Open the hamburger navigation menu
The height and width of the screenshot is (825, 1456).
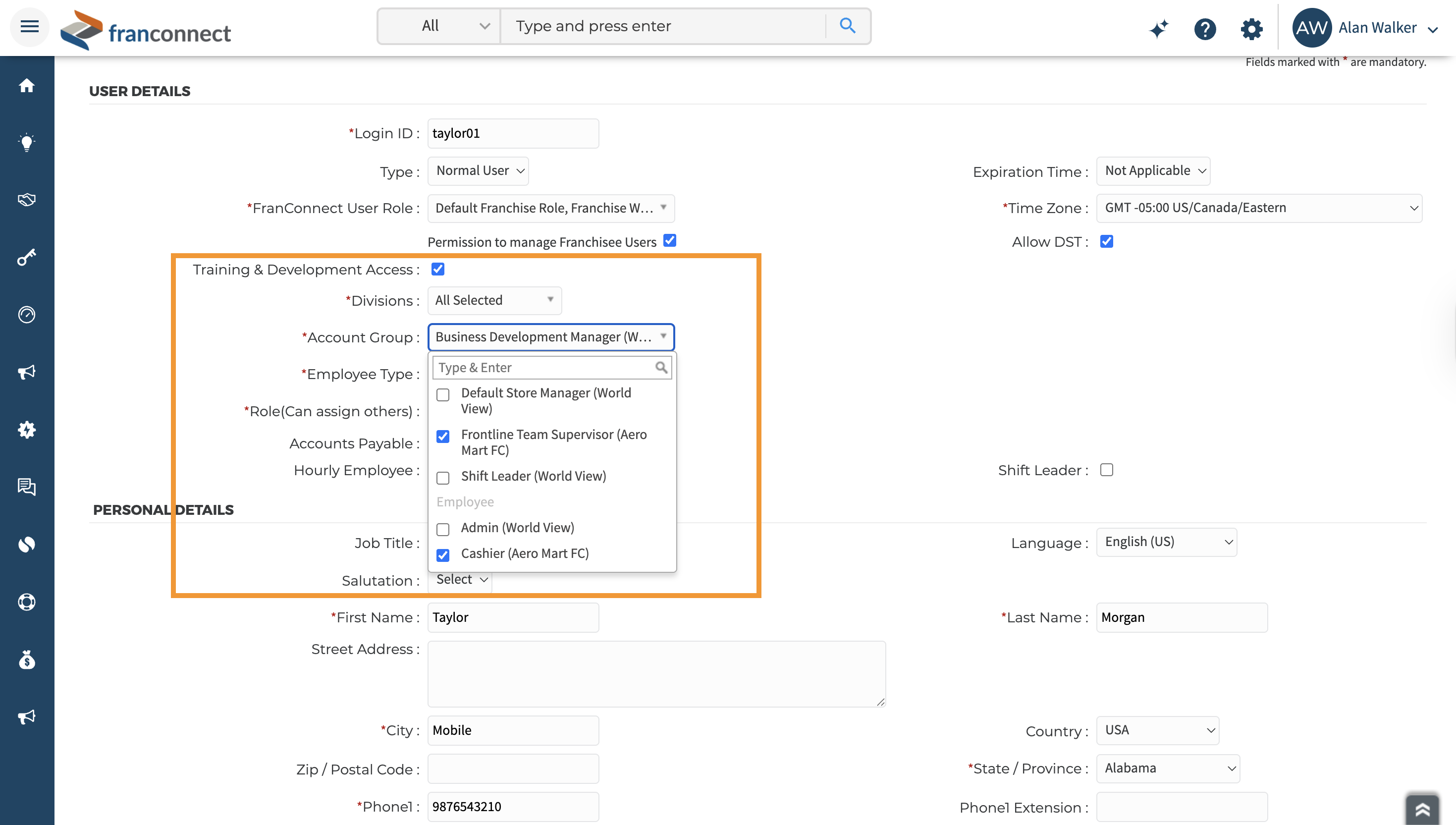click(x=29, y=27)
